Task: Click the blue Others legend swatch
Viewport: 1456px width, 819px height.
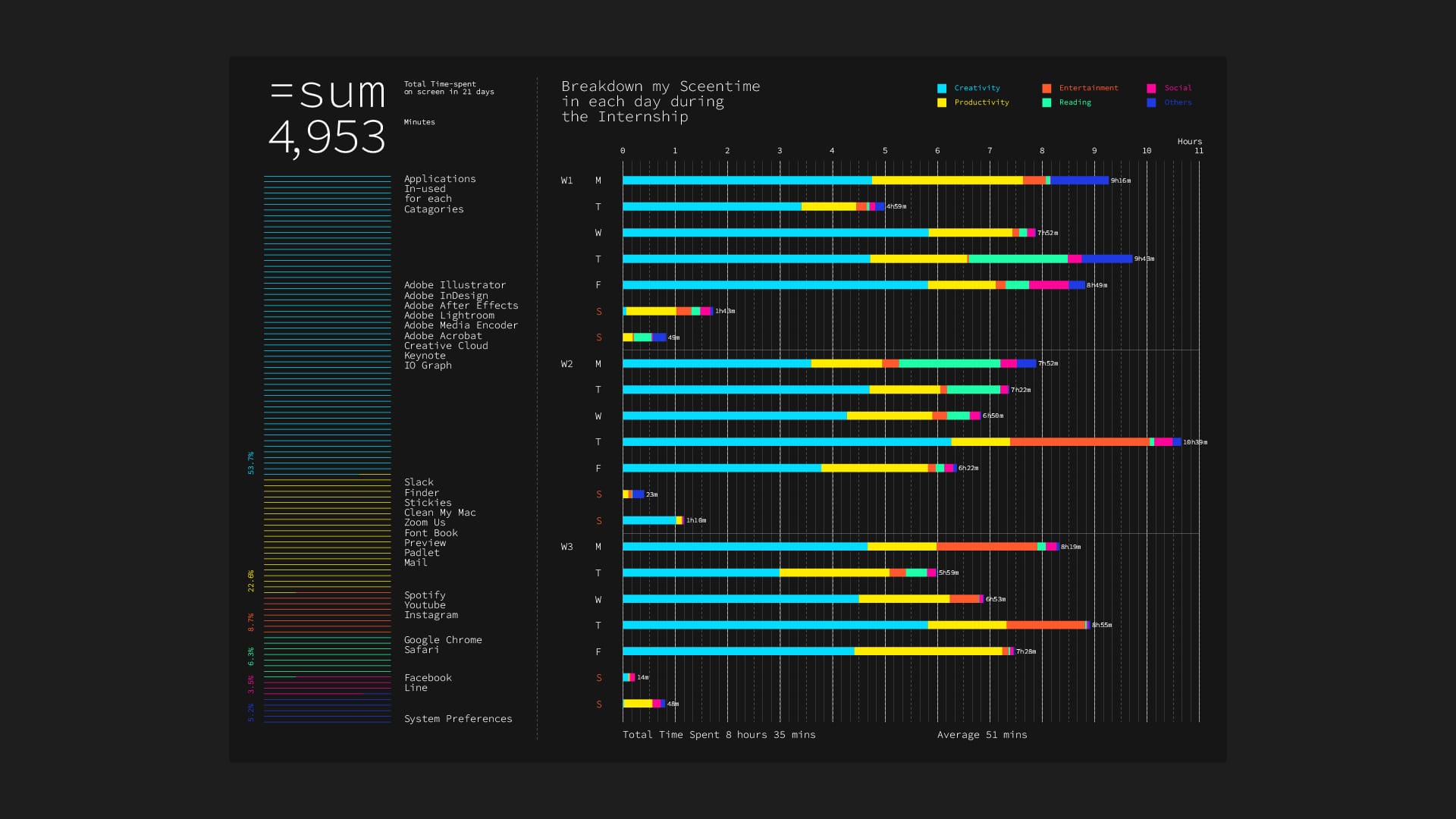Action: (1151, 103)
